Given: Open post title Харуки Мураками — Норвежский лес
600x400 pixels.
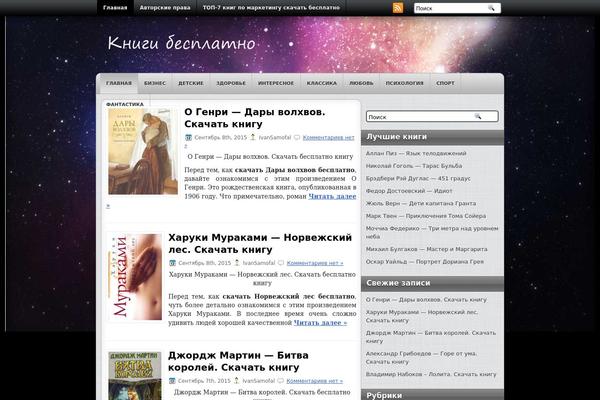Looking at the screenshot, I should pos(260,243).
